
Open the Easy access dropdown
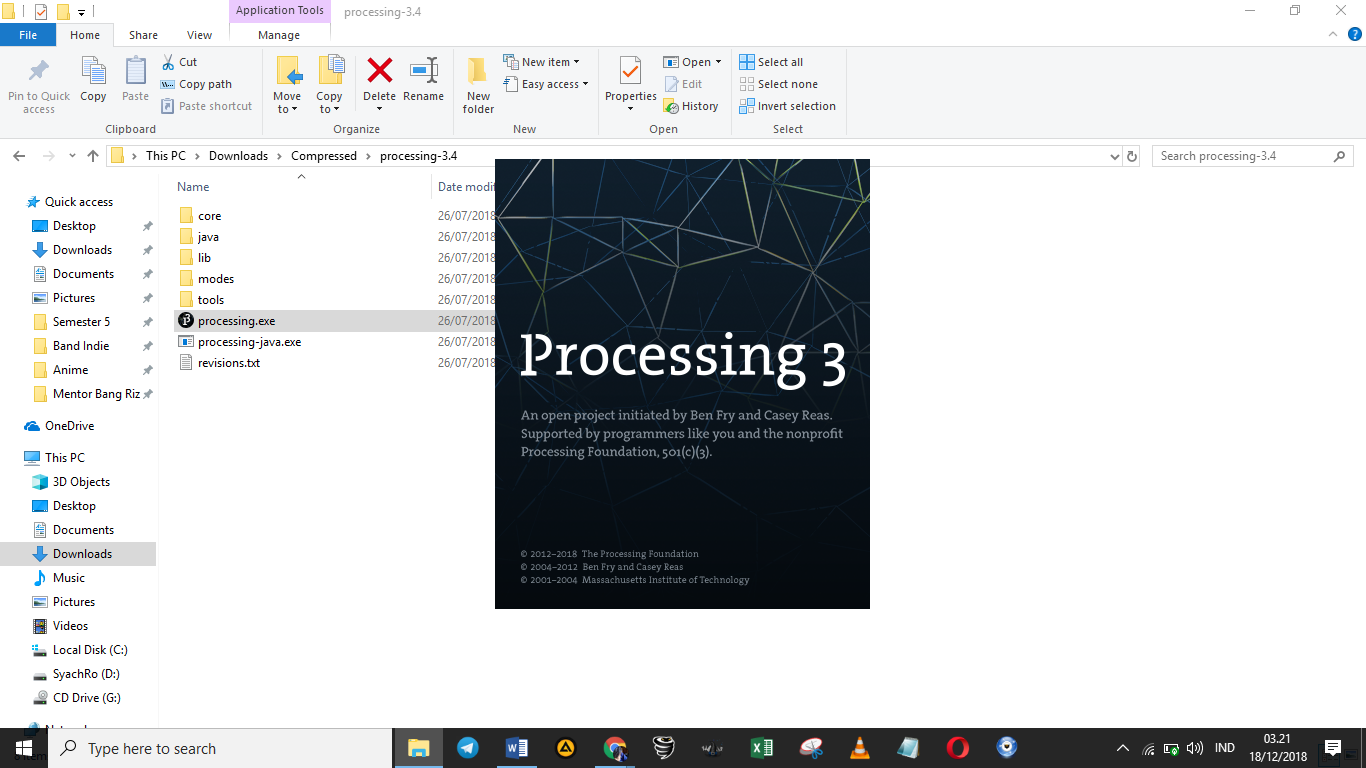point(546,84)
